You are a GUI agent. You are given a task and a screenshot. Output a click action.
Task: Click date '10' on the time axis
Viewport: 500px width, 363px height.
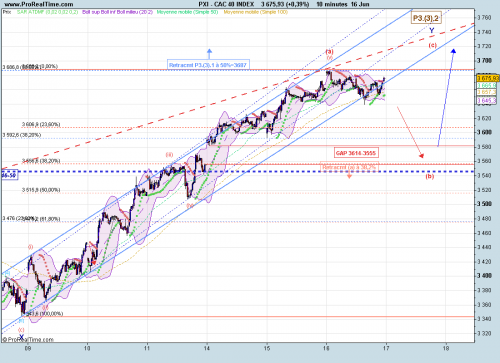[87, 348]
